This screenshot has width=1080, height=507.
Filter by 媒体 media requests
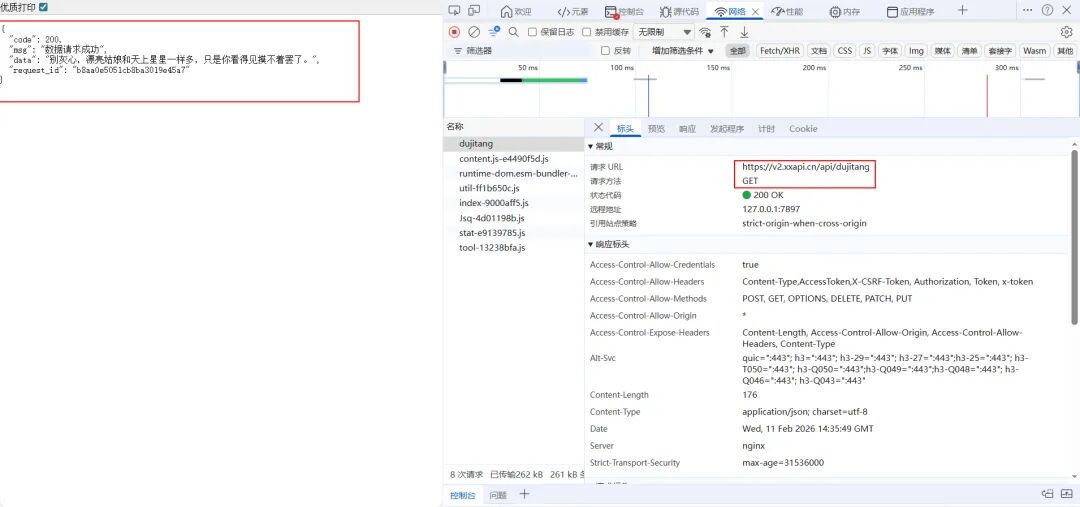click(x=942, y=51)
